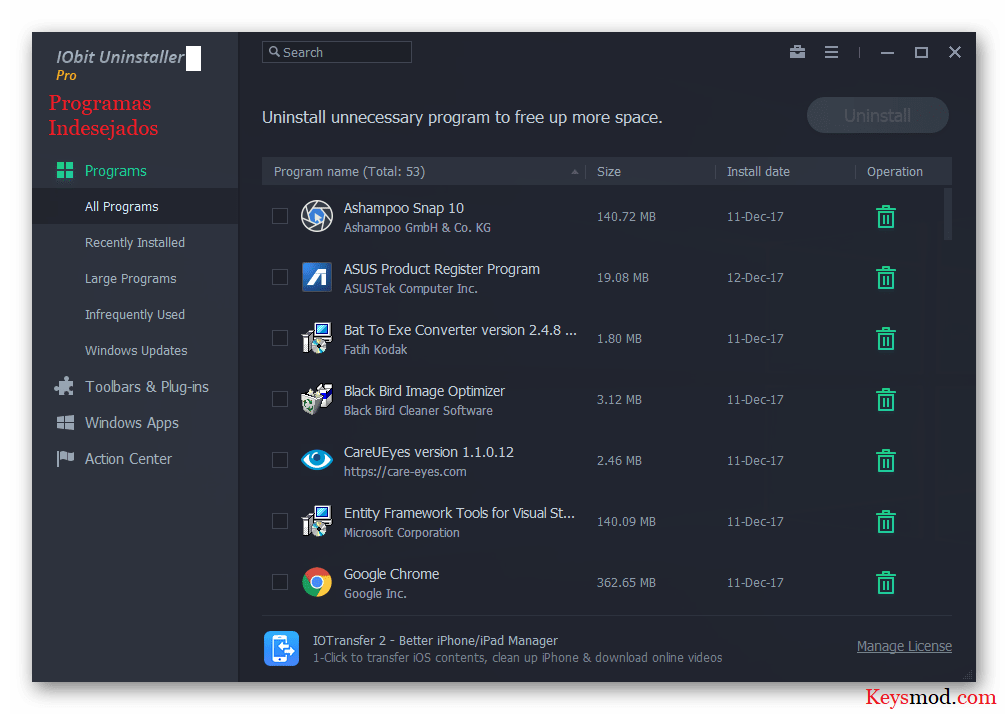Select the Entity Framework Tools checkbox

click(280, 521)
